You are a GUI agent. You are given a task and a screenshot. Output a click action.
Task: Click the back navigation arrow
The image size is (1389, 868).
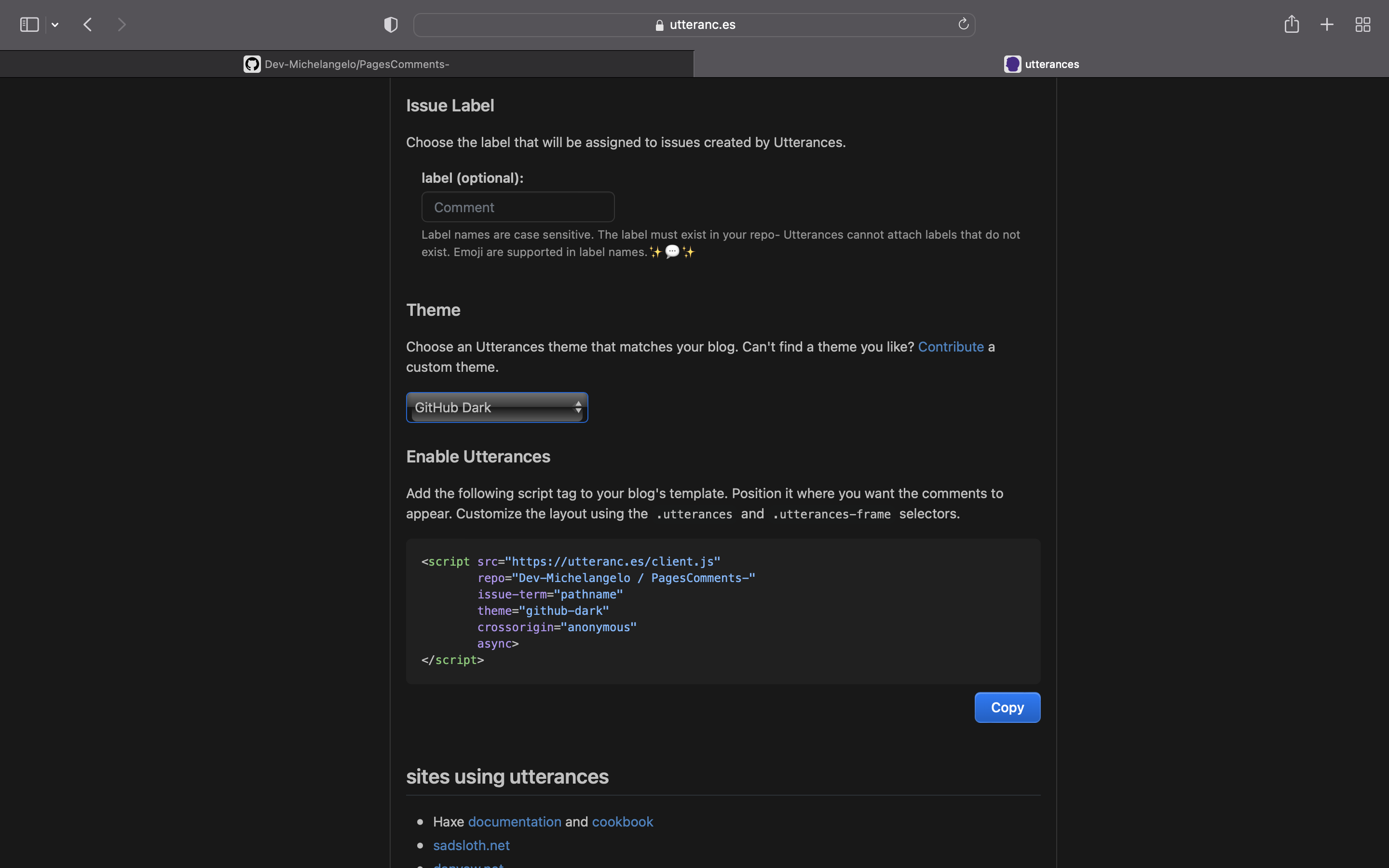point(87,24)
